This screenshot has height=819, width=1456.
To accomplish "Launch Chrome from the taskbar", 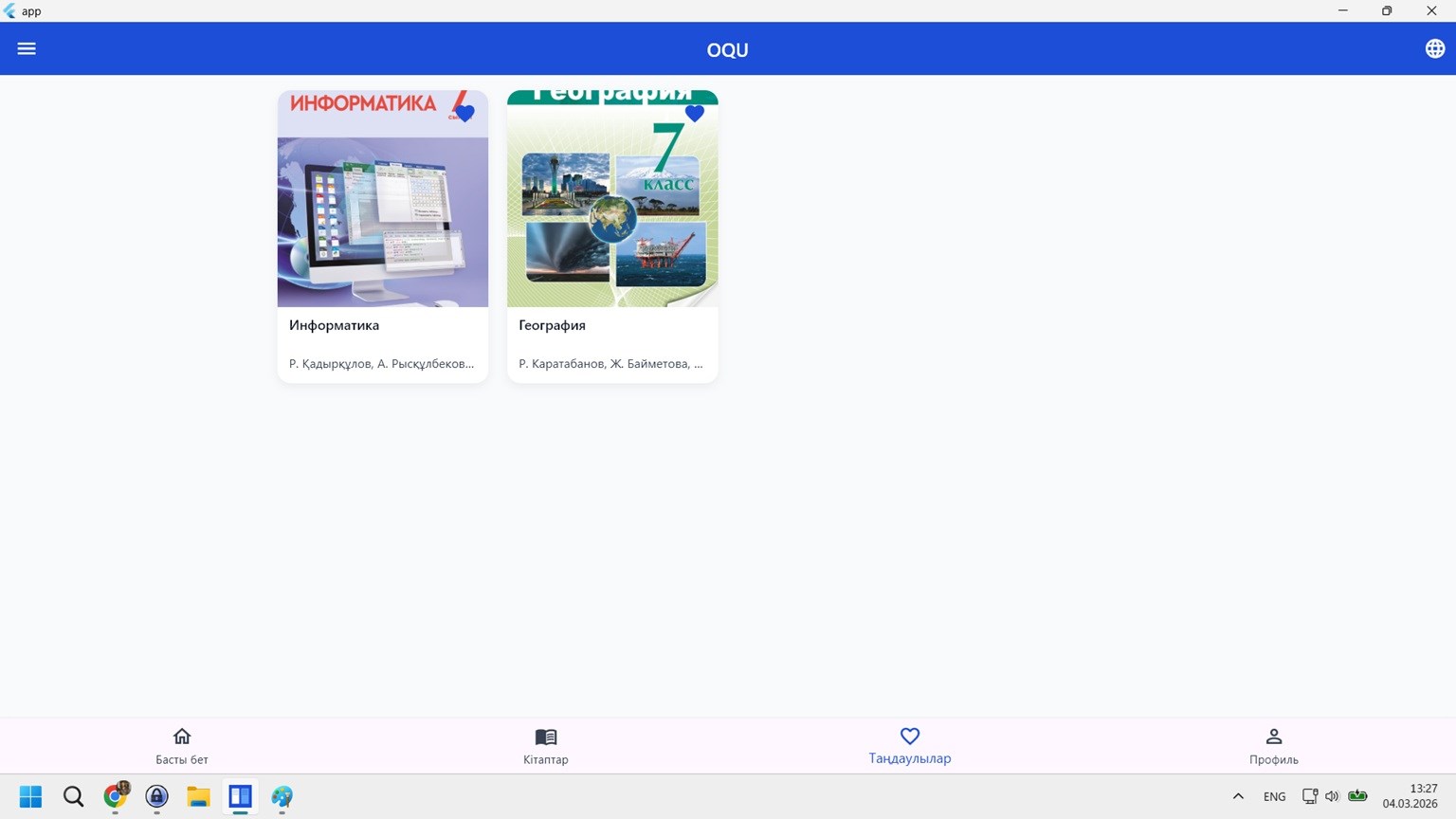I will 116,796.
